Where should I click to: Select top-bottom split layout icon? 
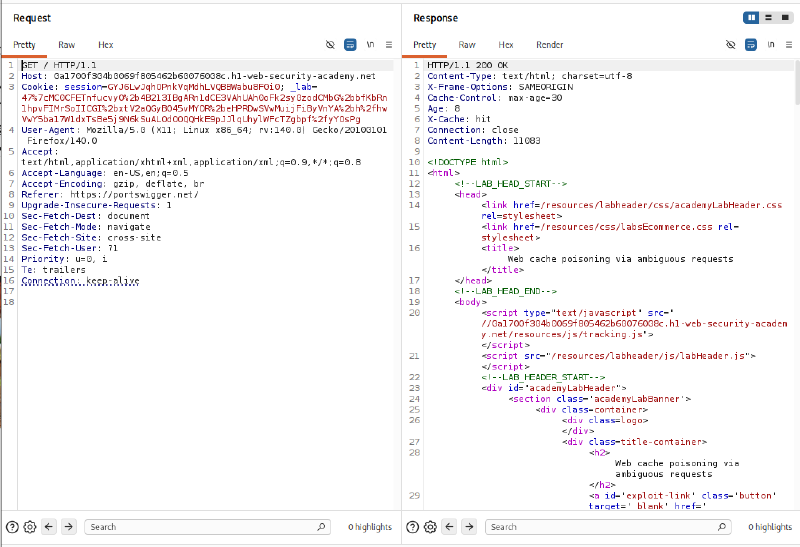(x=768, y=18)
